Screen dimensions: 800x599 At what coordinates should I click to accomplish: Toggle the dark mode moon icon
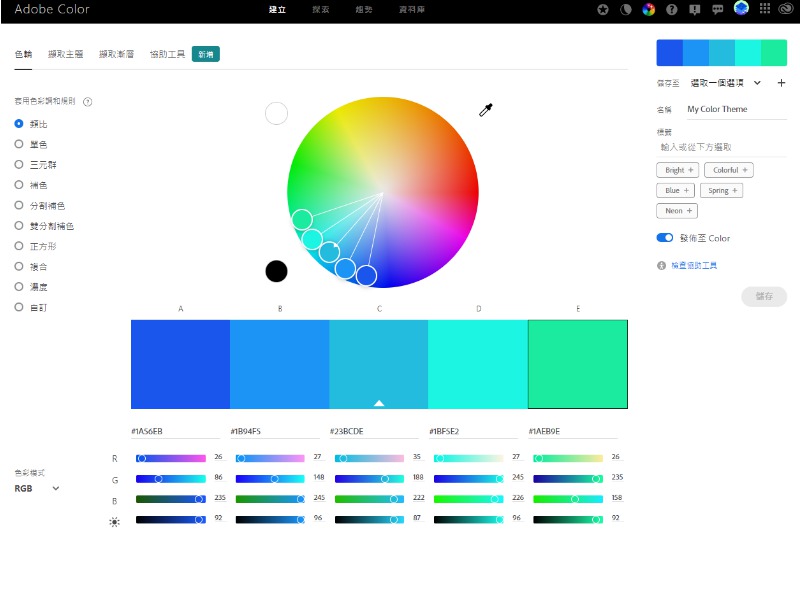[626, 10]
